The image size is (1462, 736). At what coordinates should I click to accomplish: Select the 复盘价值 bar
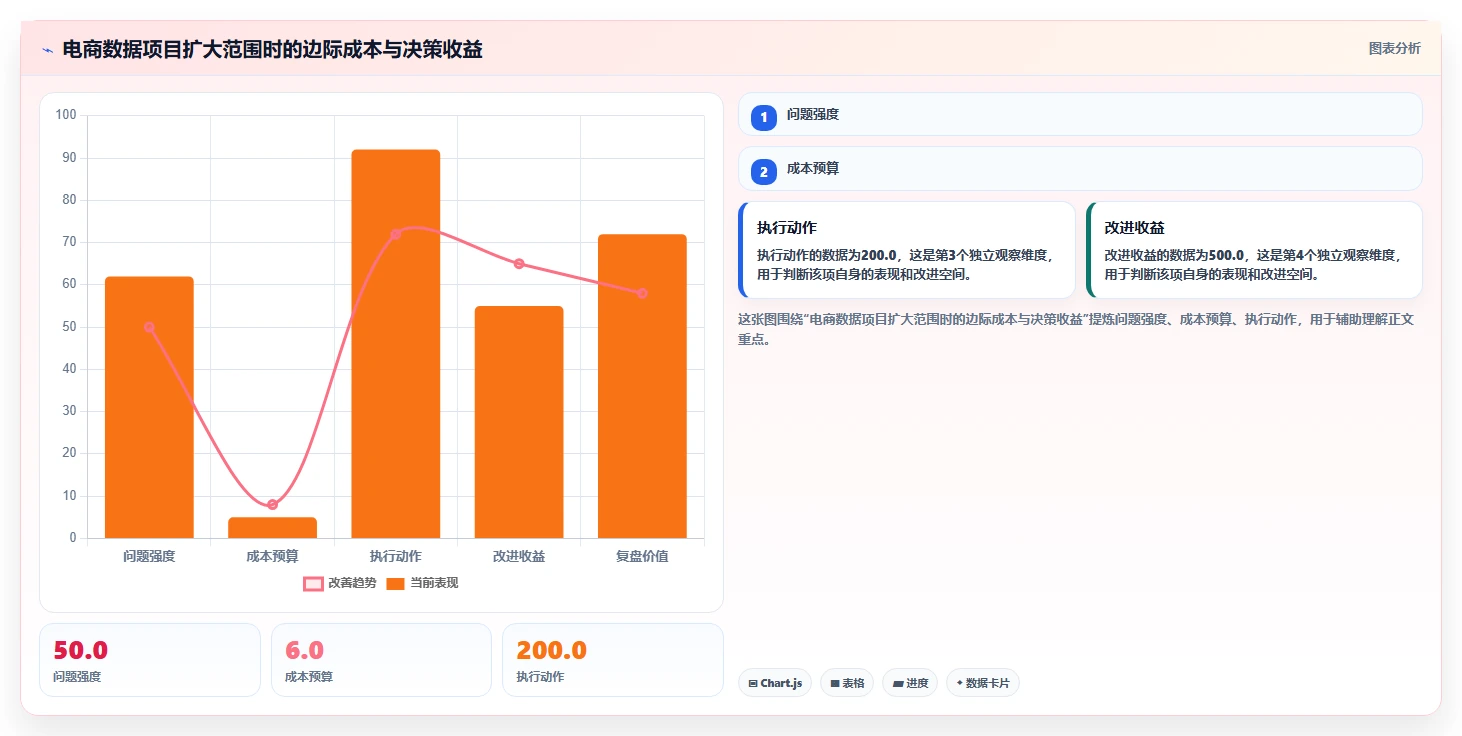pos(642,386)
